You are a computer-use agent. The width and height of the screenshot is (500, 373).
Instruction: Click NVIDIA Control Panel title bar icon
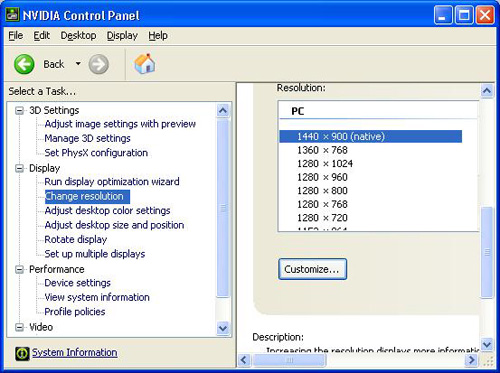(12, 15)
